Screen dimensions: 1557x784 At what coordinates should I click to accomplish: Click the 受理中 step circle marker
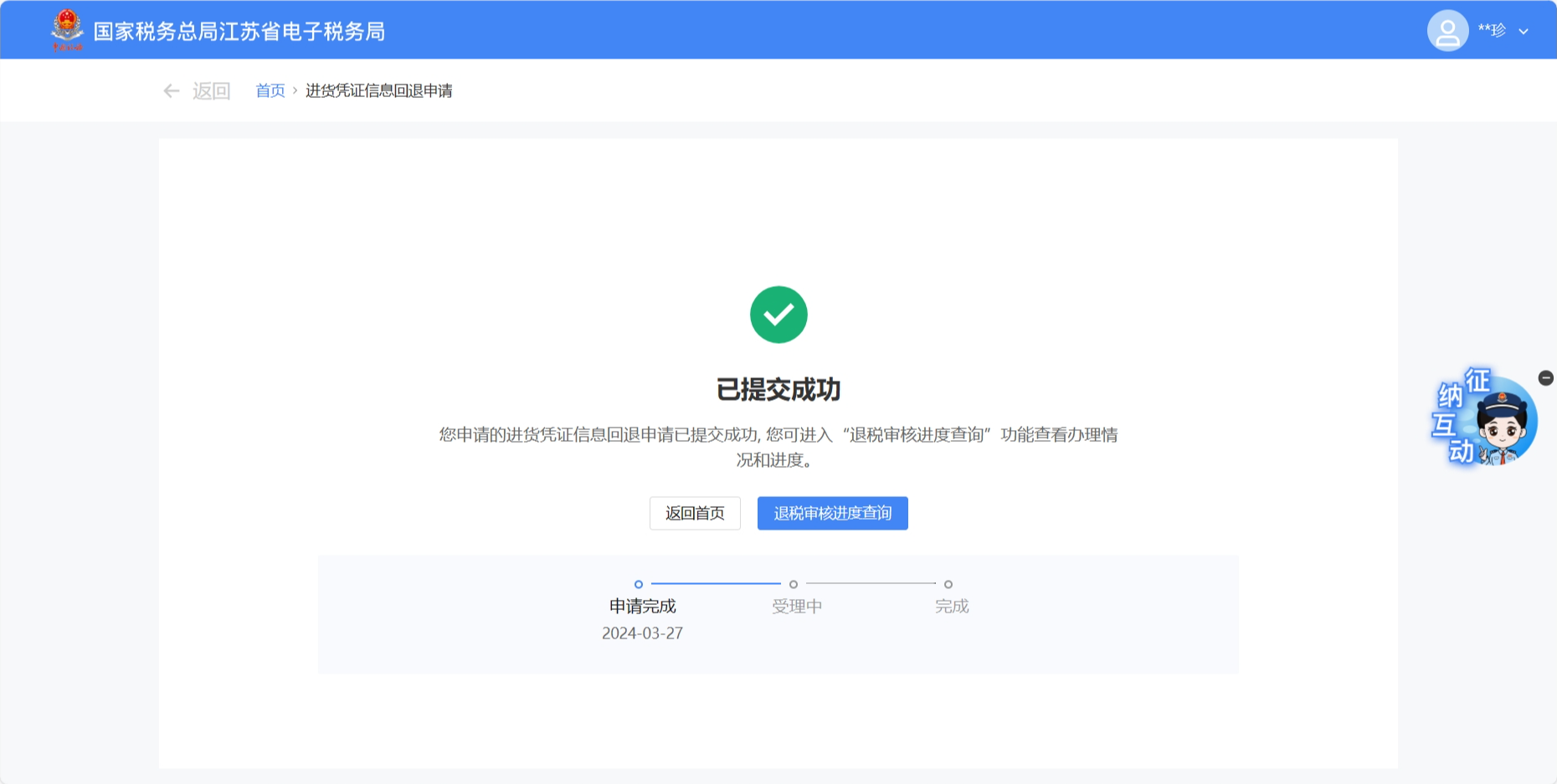point(794,584)
